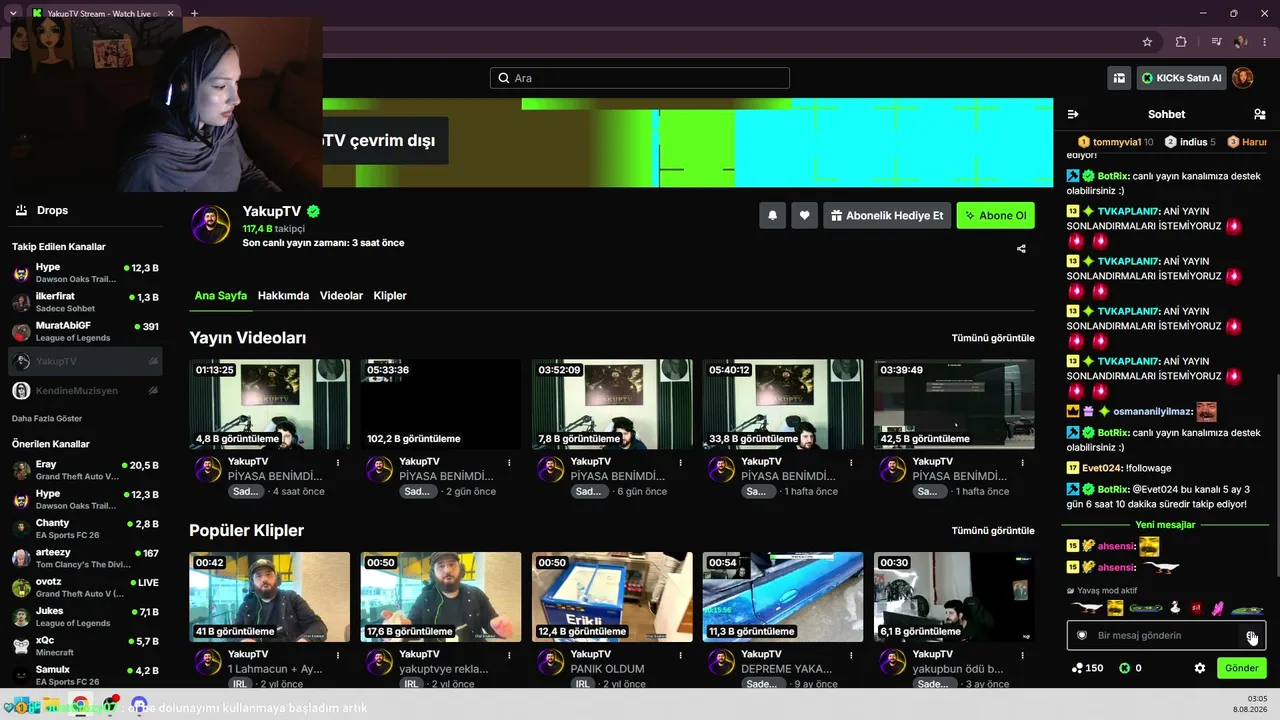Click the KICKs balance icon showing 0

[x=1124, y=668]
